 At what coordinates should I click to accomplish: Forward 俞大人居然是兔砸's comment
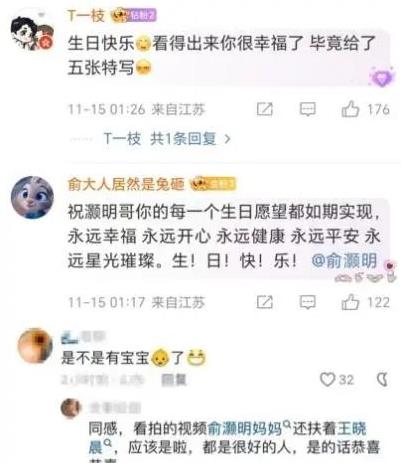tap(265, 302)
